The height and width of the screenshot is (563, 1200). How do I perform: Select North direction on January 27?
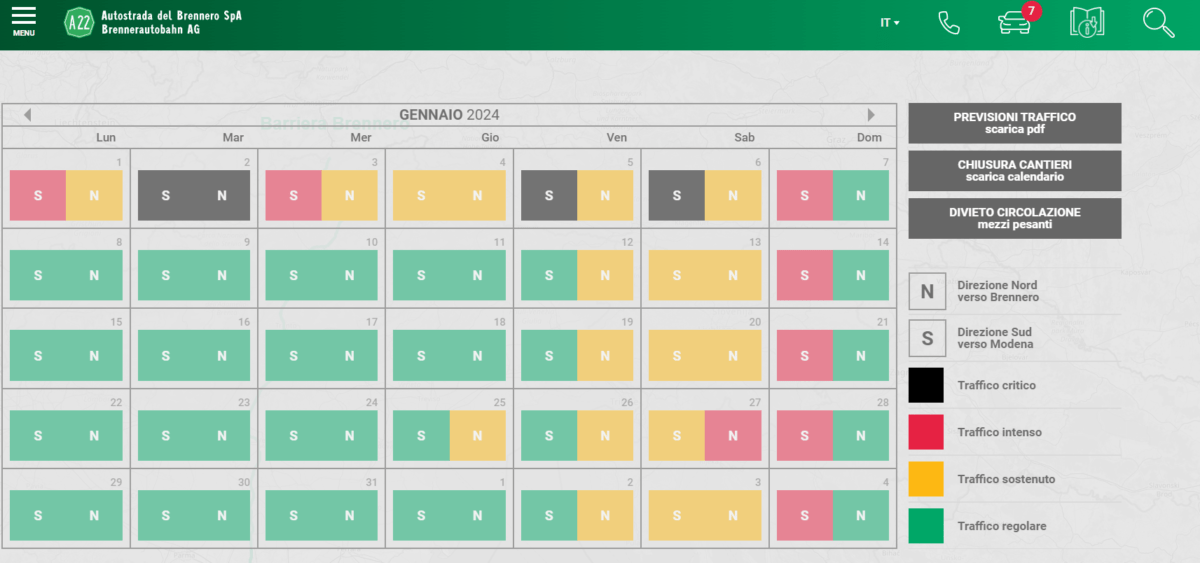(733, 435)
